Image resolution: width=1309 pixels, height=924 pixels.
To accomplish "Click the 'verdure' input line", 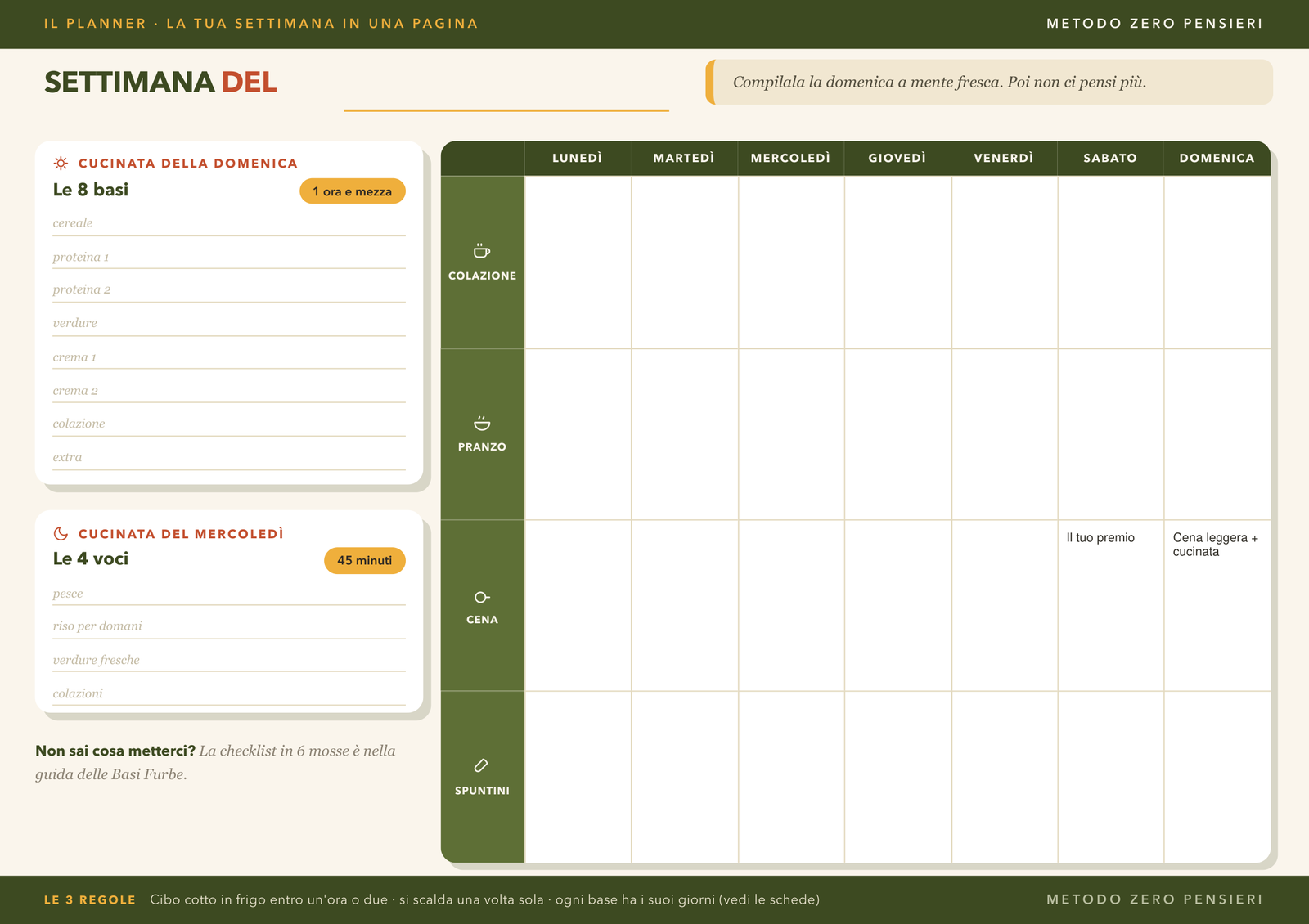I will coord(229,325).
